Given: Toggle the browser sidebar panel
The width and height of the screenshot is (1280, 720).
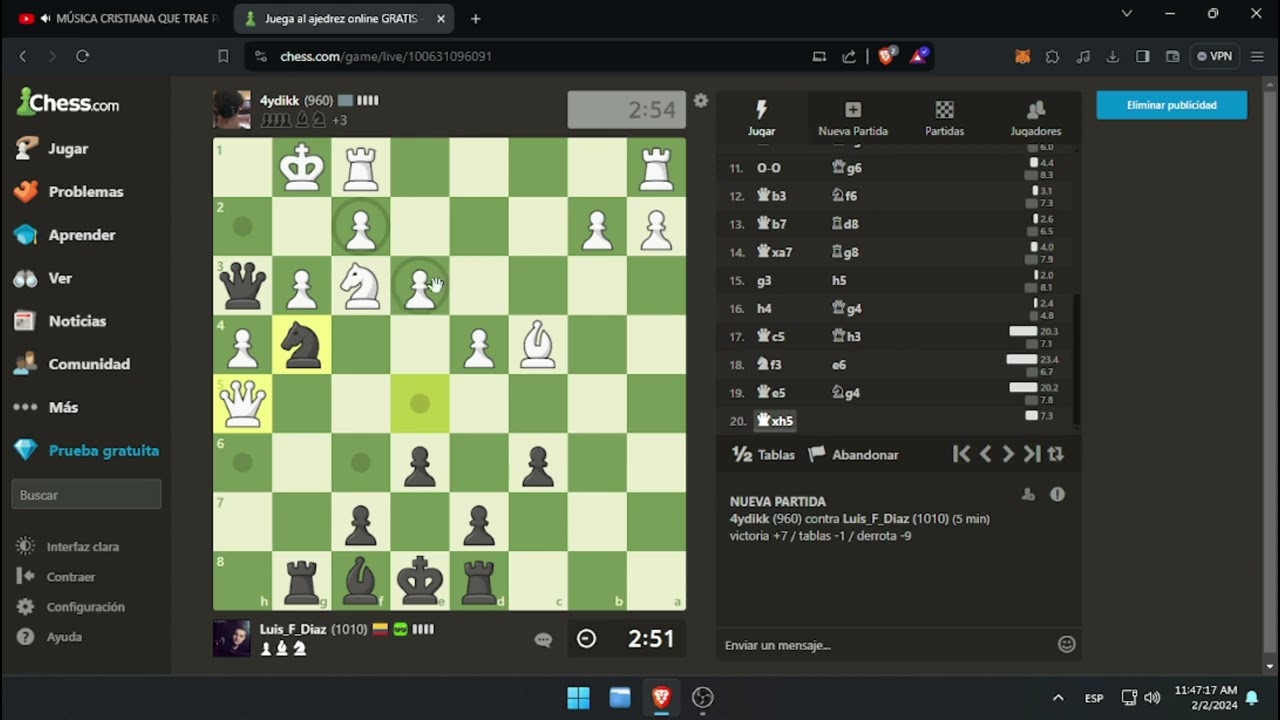Looking at the screenshot, I should click(x=1142, y=56).
